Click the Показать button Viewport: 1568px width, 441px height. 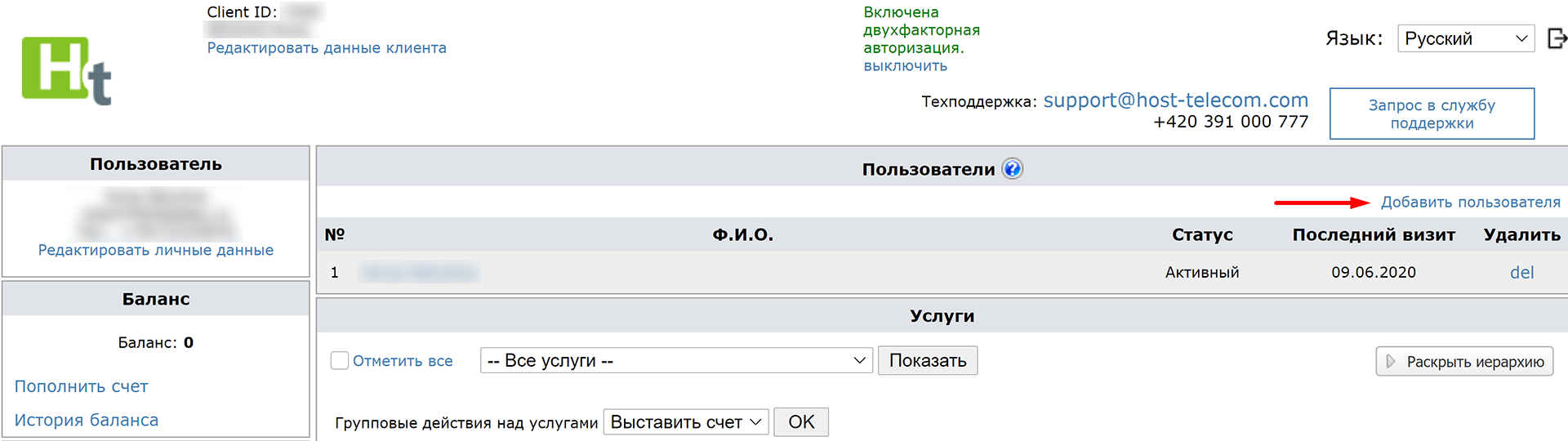click(x=928, y=360)
